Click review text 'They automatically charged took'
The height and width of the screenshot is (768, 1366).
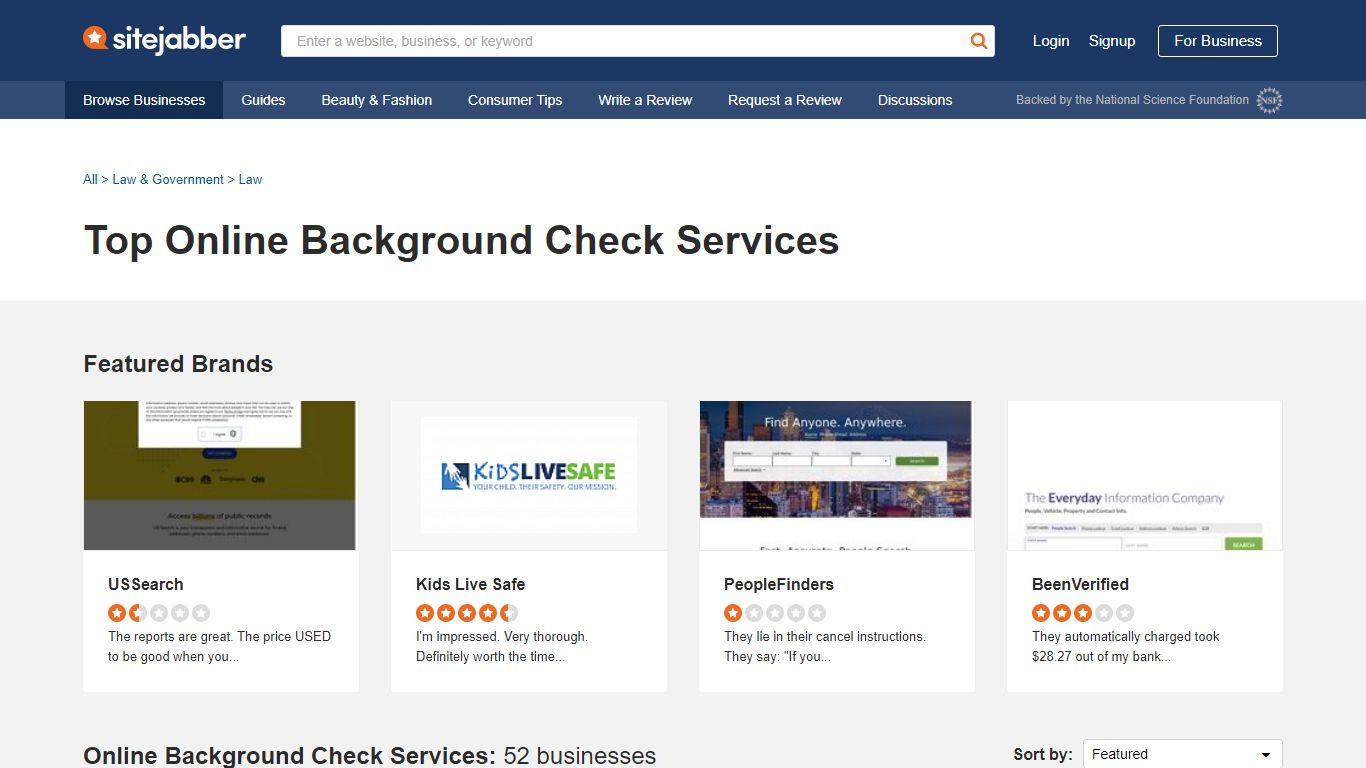[1126, 647]
